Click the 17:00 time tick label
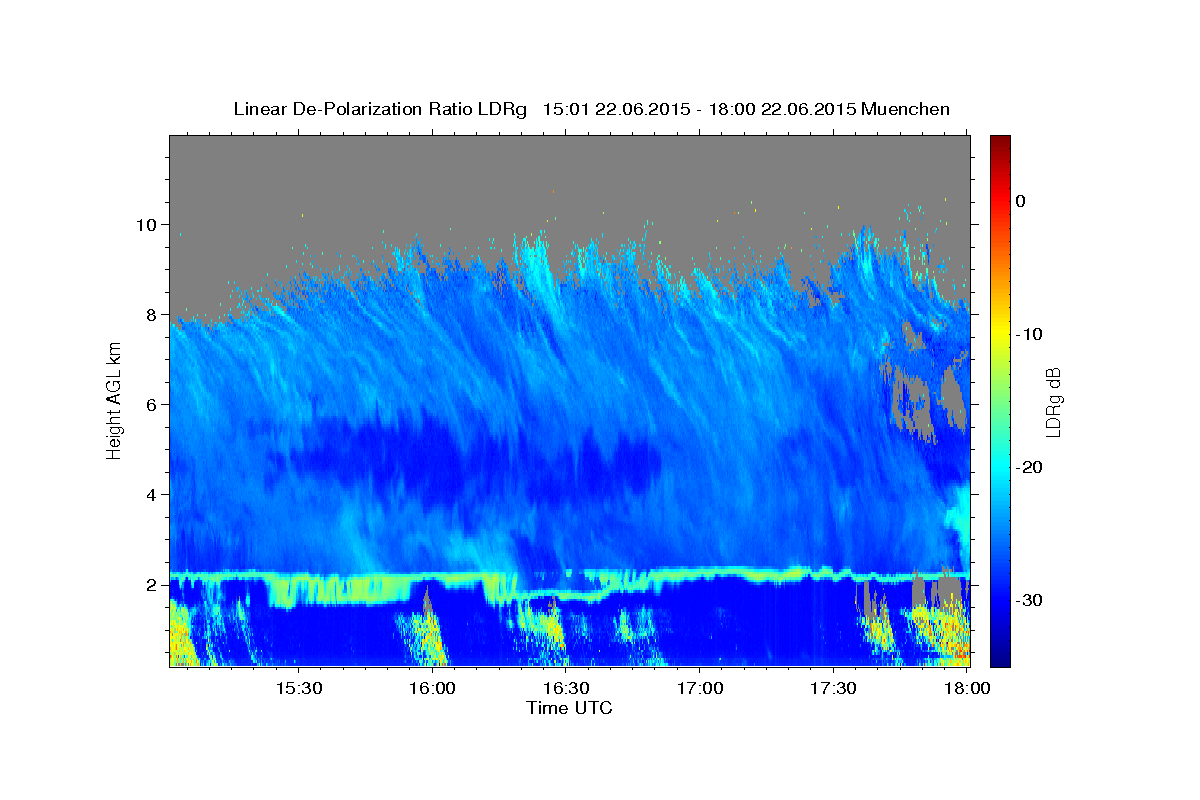This screenshot has width=1200, height=800. click(x=700, y=688)
